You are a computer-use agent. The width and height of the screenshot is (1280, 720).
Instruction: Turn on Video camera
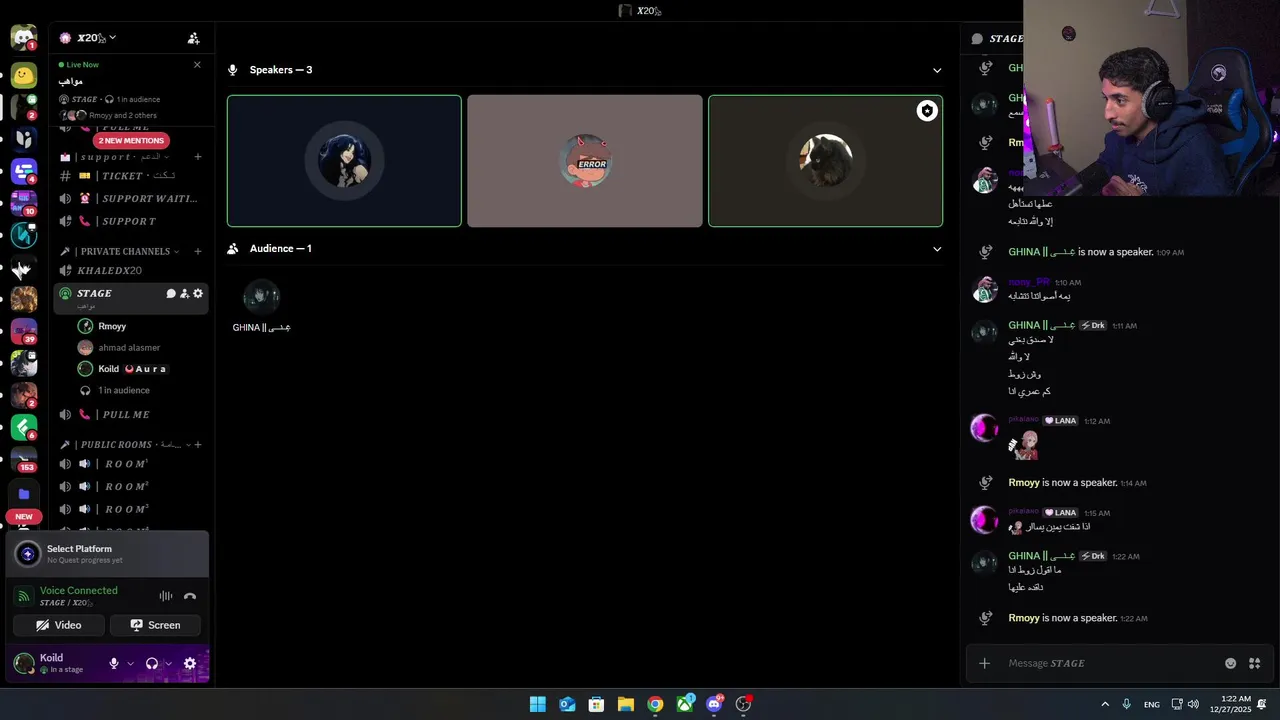(58, 625)
